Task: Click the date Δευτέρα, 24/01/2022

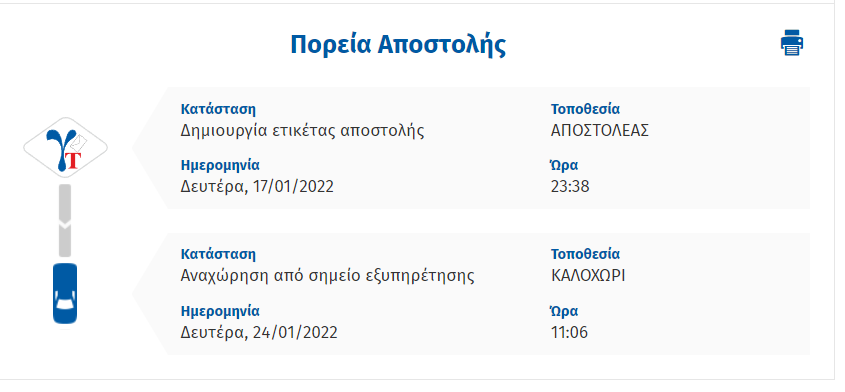Action: [259, 332]
